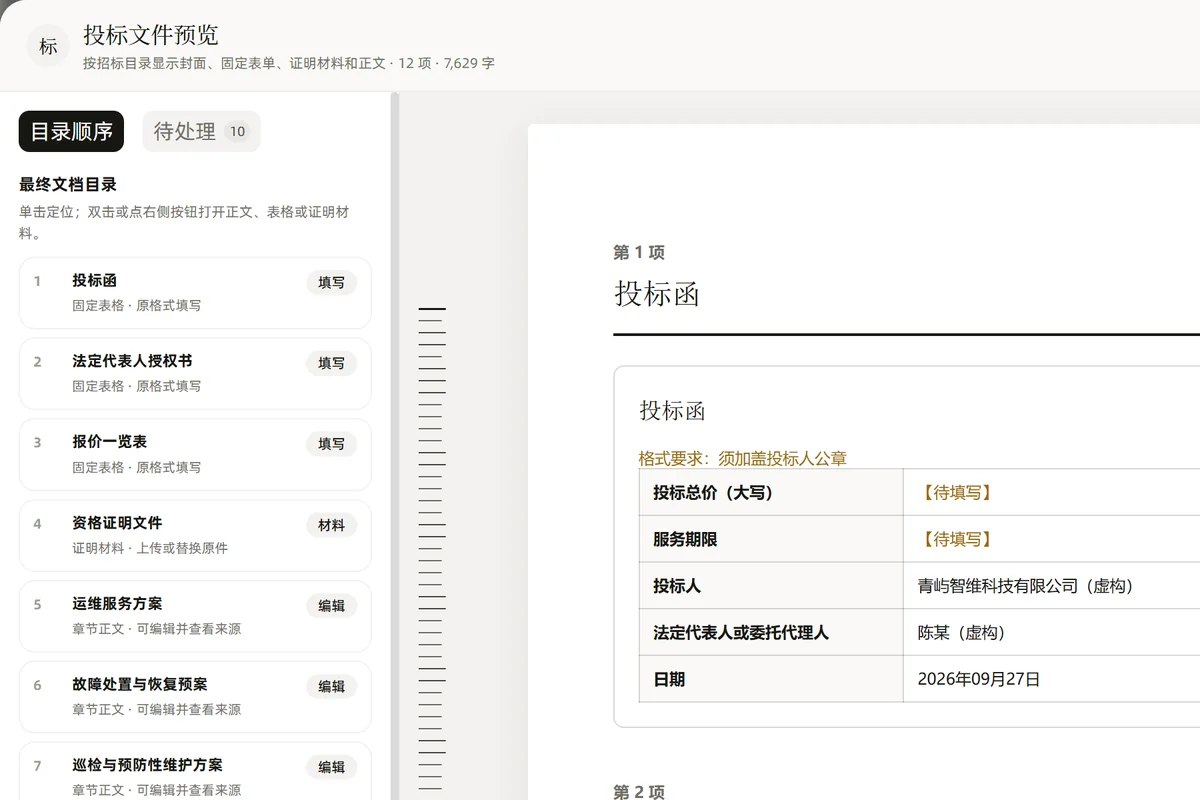The height and width of the screenshot is (800, 1200).
Task: Open 材料 for 资格证明文件
Action: (x=331, y=525)
